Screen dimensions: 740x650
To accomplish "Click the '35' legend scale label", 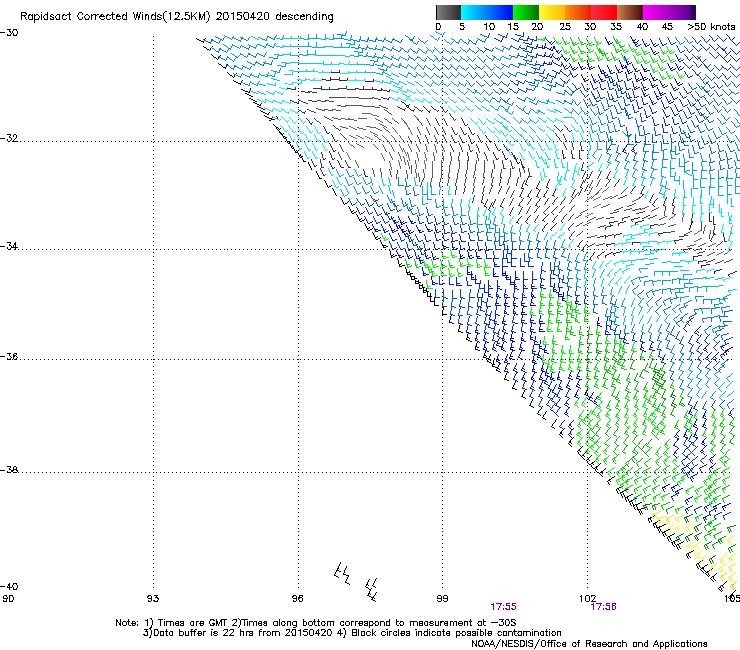I will [616, 27].
